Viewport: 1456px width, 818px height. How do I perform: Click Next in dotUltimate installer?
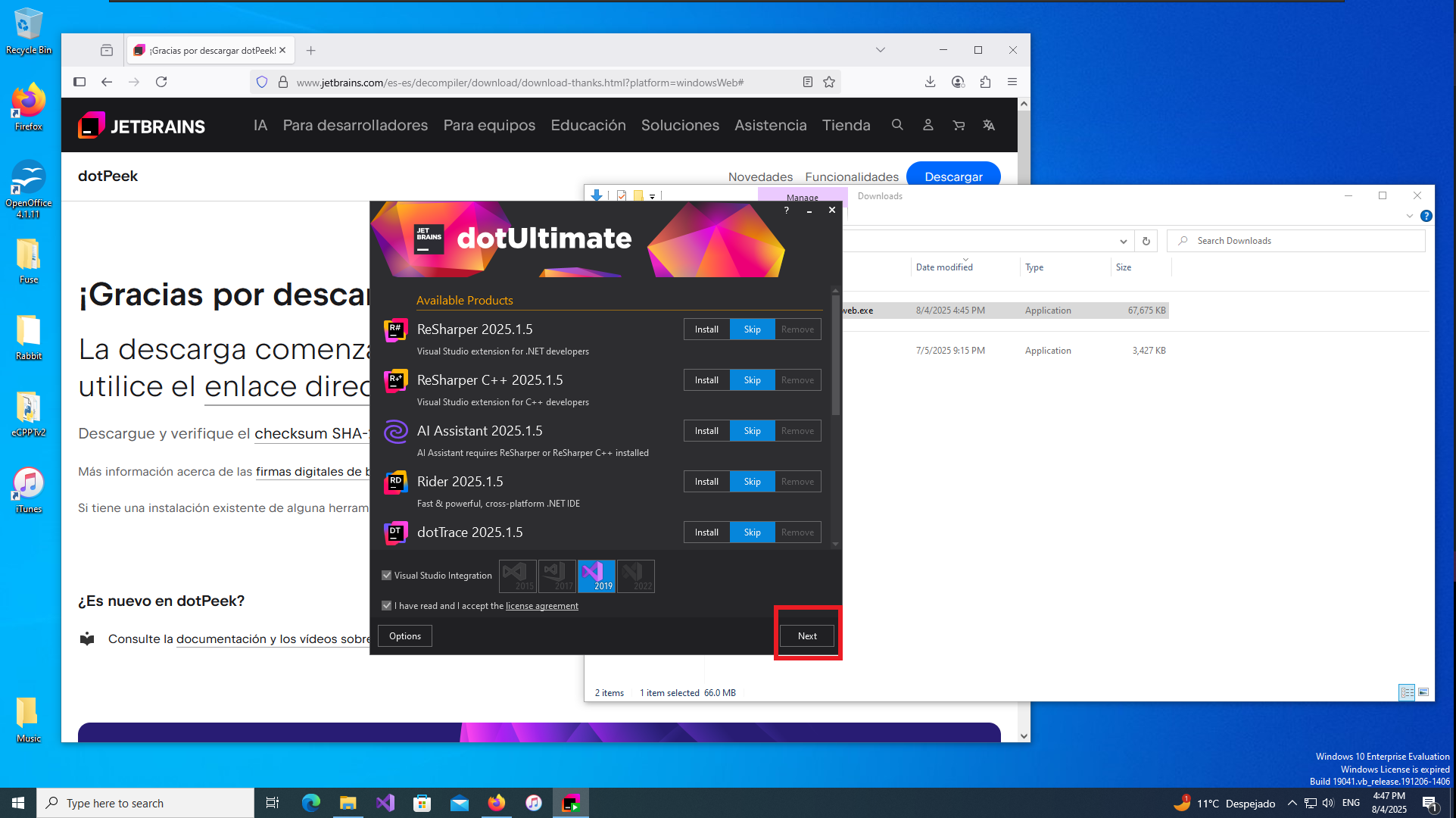click(807, 636)
